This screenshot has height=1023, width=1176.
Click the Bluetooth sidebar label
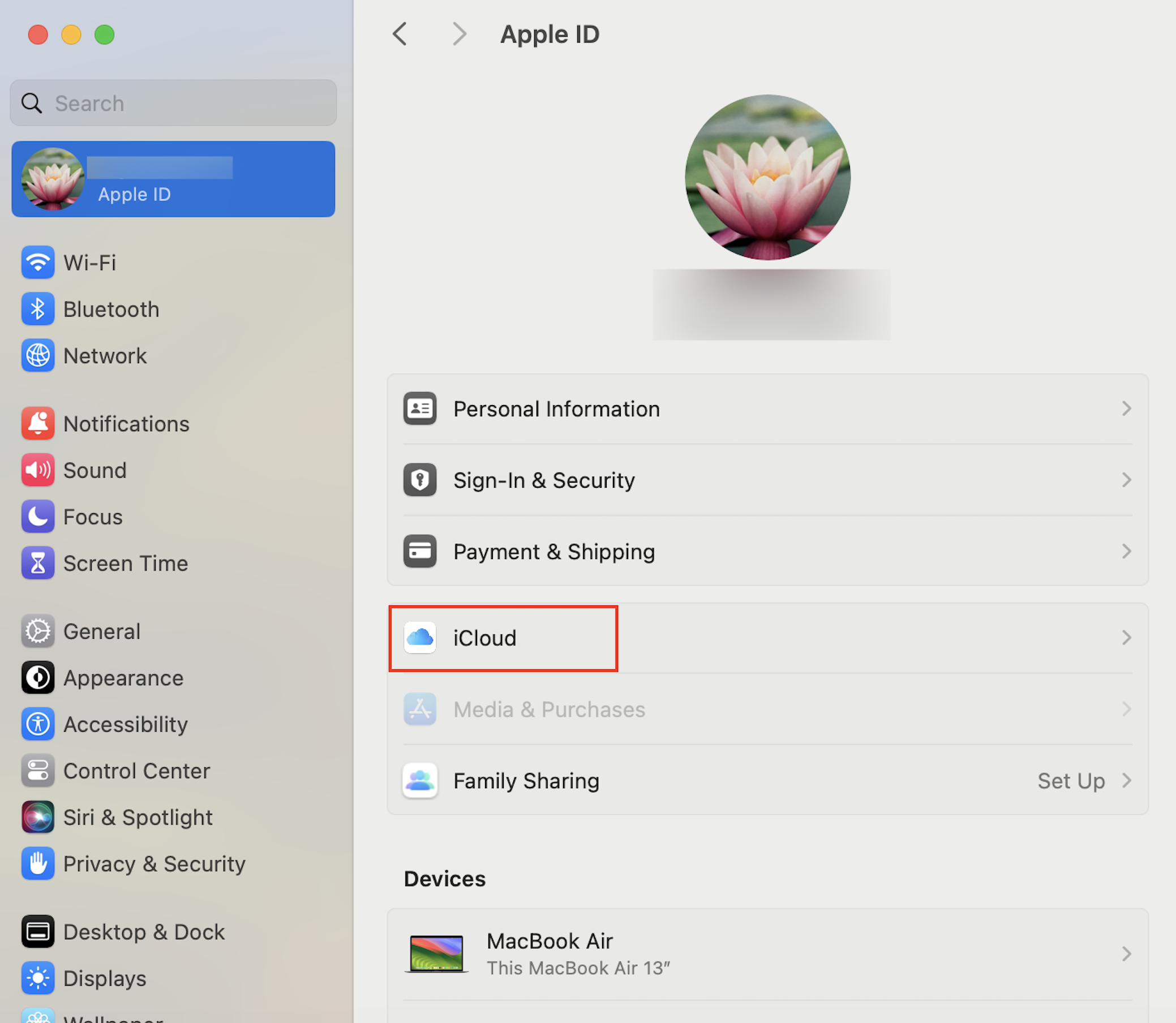pyautogui.click(x=111, y=309)
